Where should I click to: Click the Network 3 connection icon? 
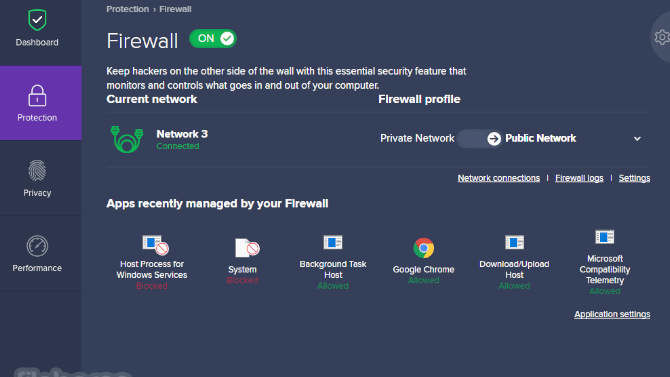[x=127, y=139]
